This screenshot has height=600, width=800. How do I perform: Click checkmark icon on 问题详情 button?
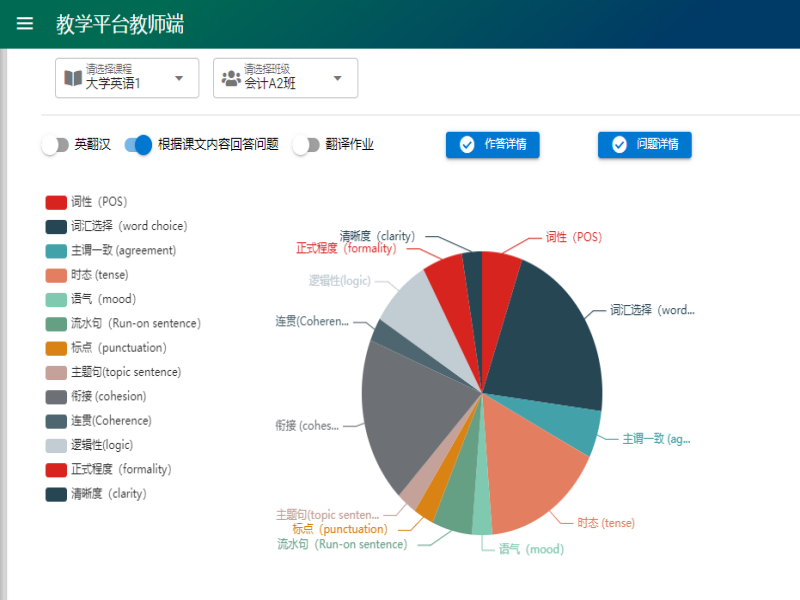pyautogui.click(x=618, y=145)
